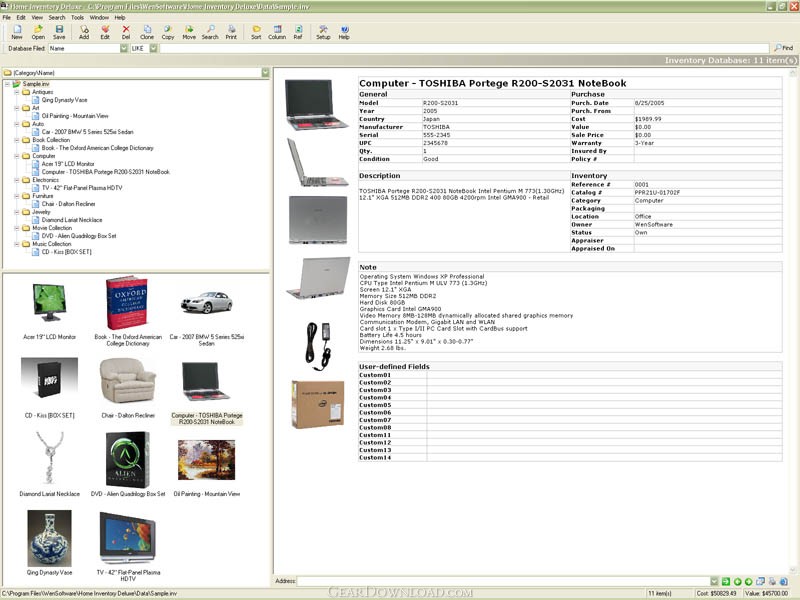Open the Address bar dropdown arrow

tap(714, 581)
